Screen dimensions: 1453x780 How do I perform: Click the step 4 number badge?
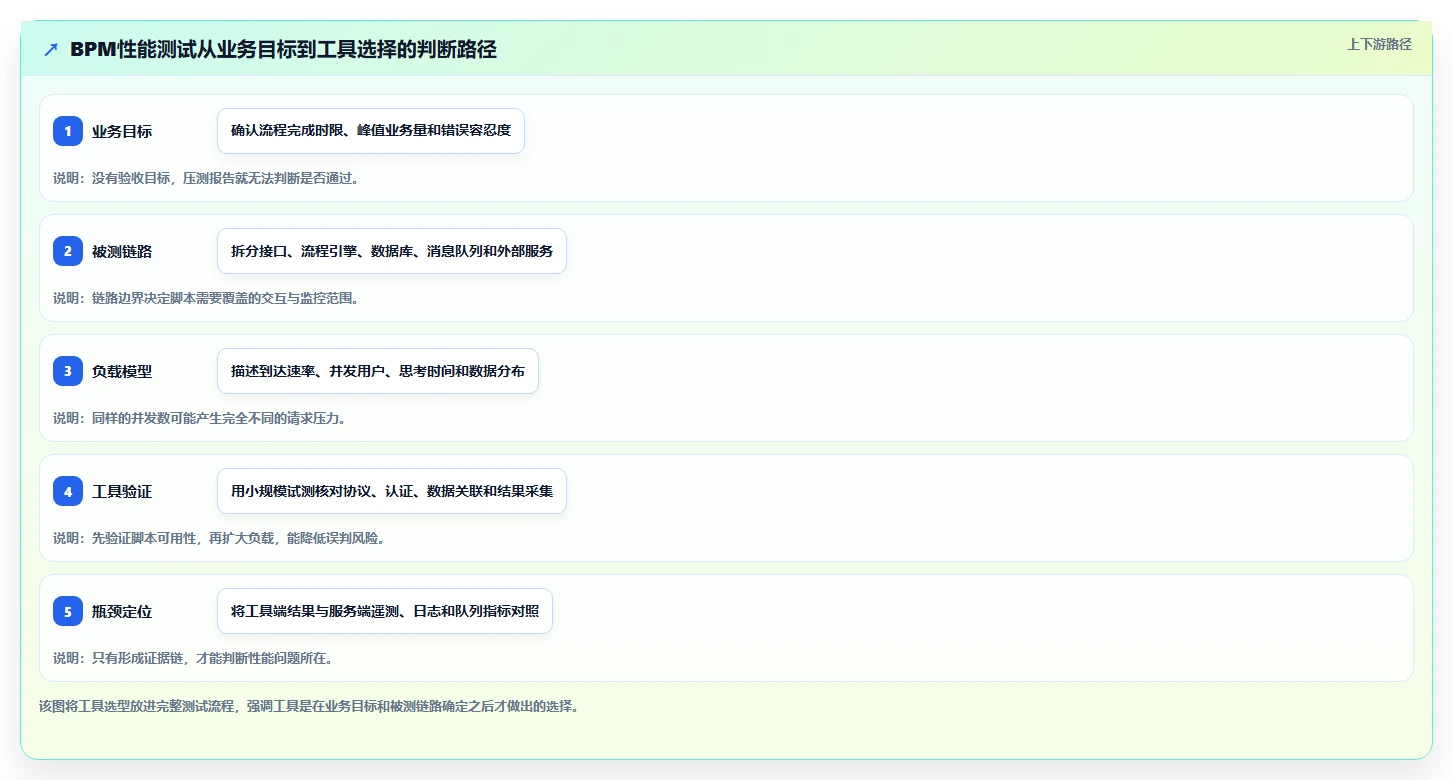pos(68,491)
